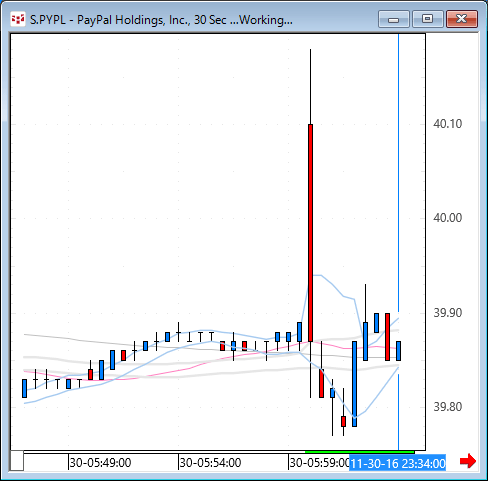Click the highlighted 11-30-16 23:34:00 time label
This screenshot has width=488, height=481.
click(x=398, y=463)
